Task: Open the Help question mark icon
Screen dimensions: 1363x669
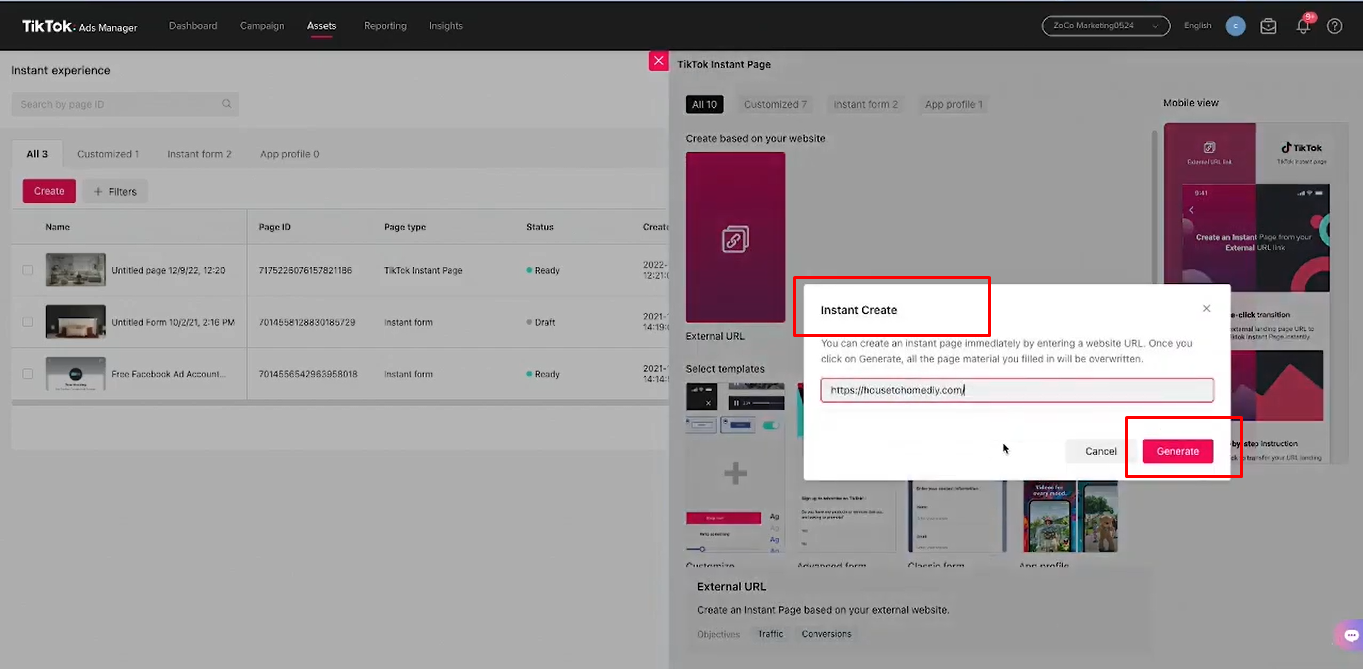Action: click(x=1335, y=26)
